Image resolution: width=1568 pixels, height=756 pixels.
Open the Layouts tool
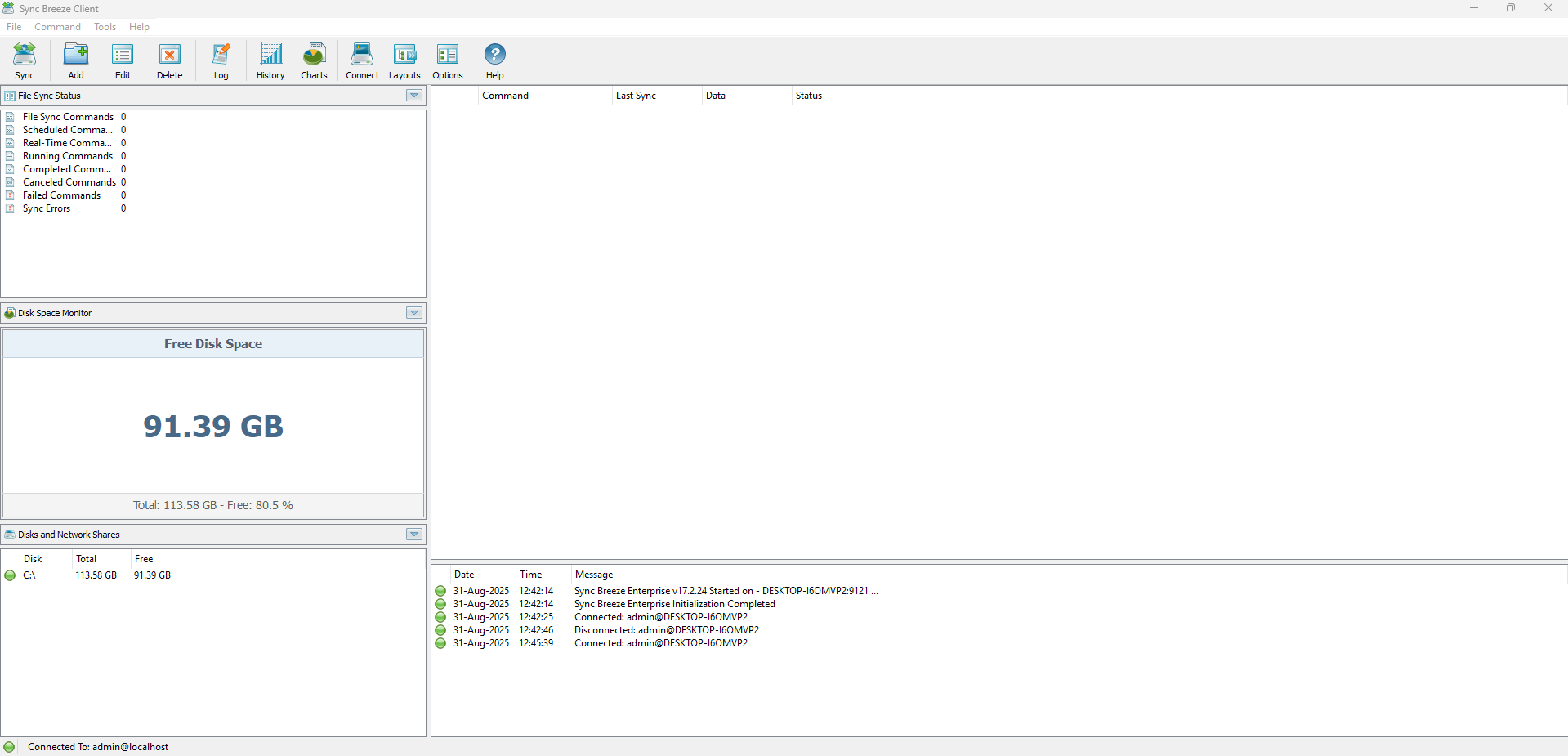click(x=404, y=61)
